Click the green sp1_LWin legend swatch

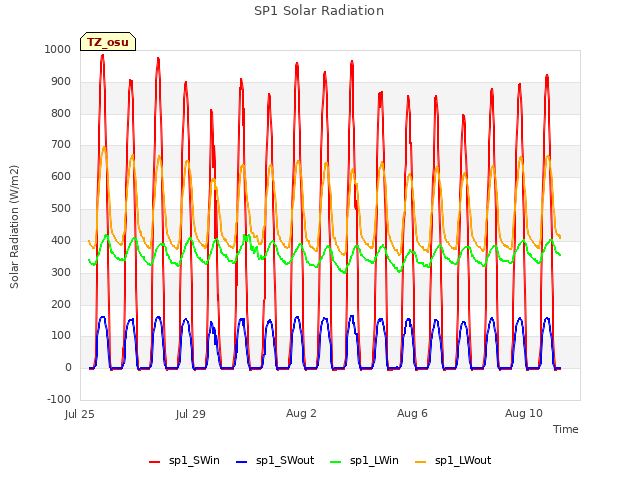coord(335,461)
